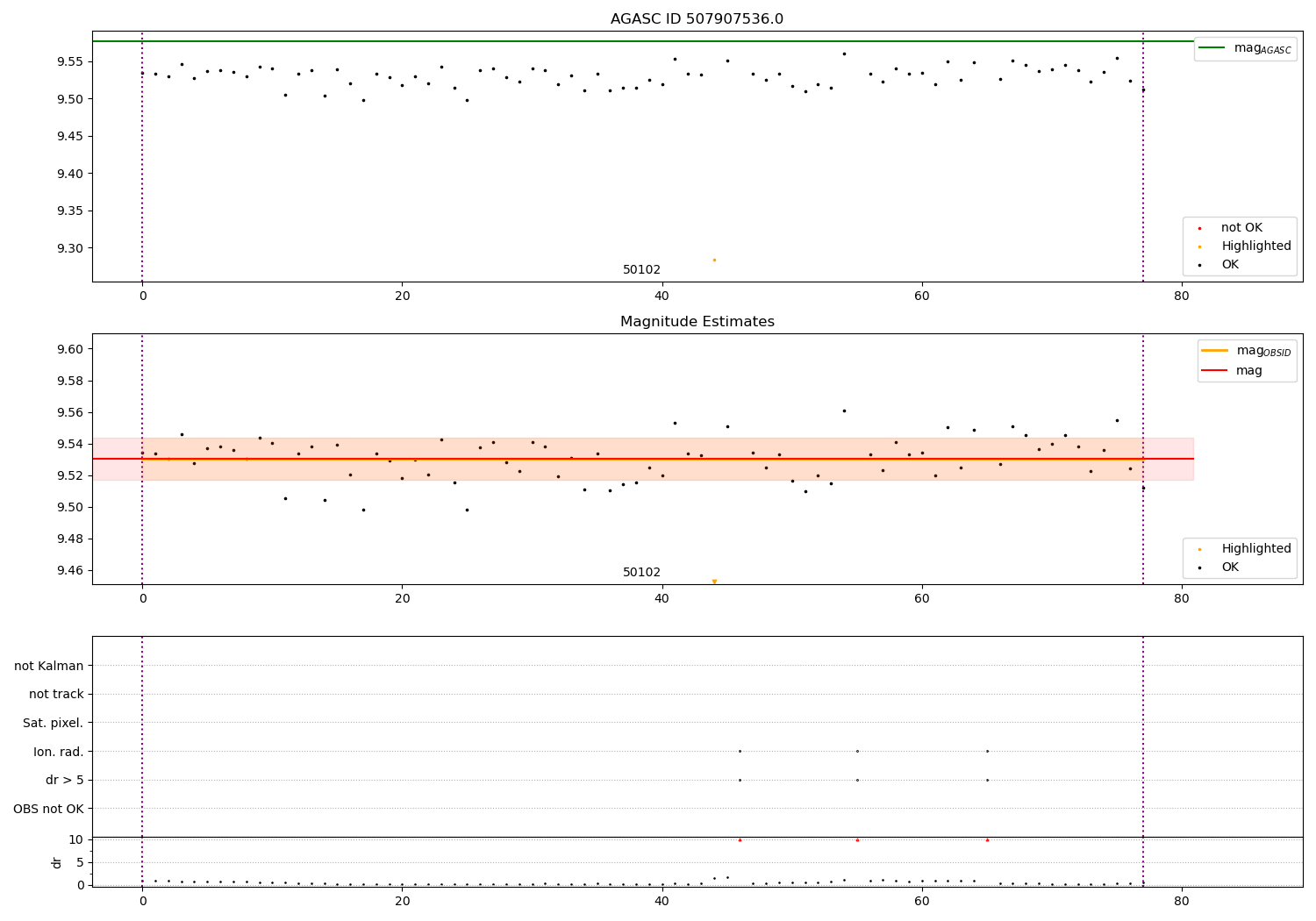The height and width of the screenshot is (921, 1316).
Task: Select the red triangle marker near x=55
Action: 857,839
